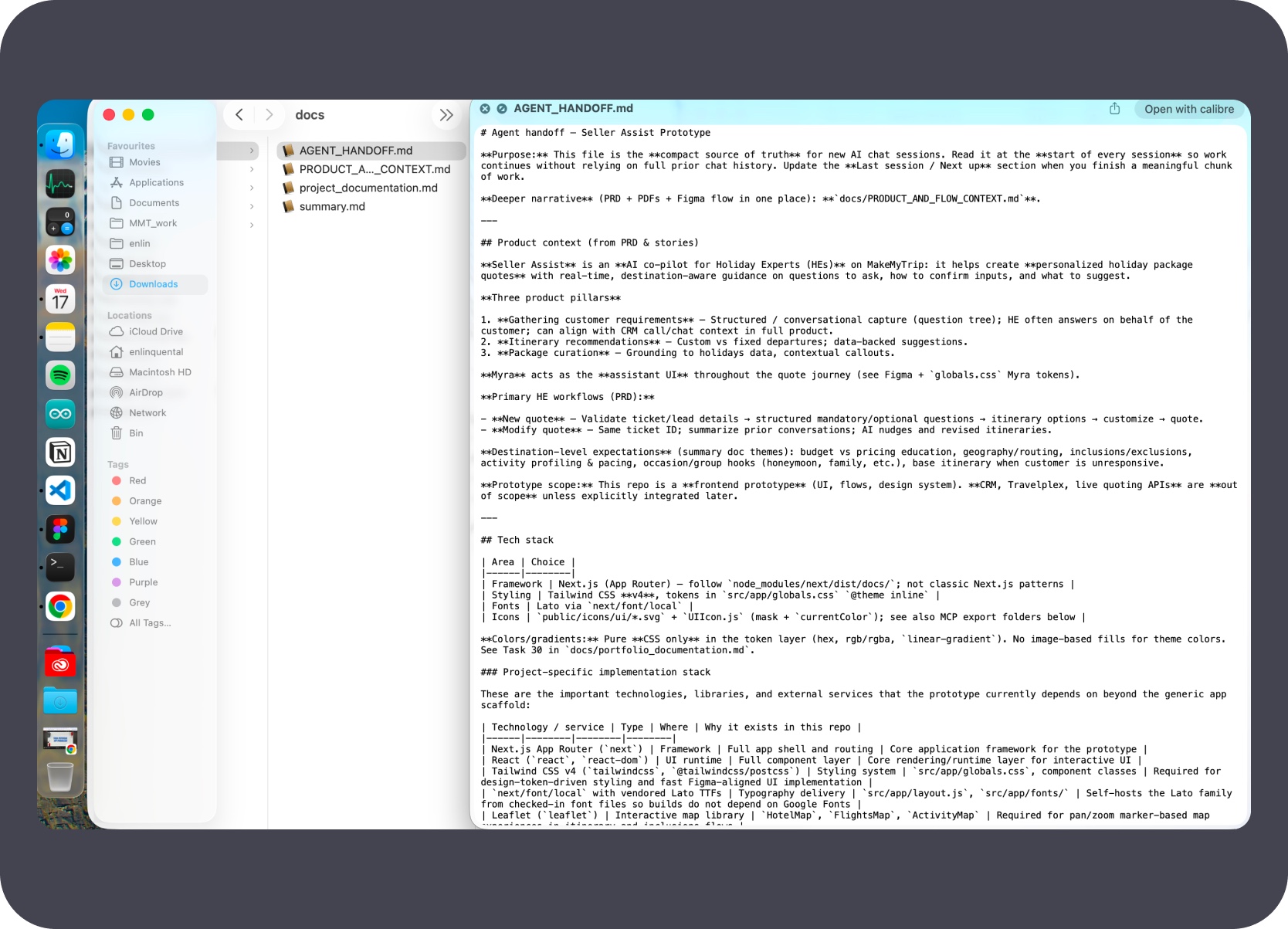Show files with the Blue tag

click(x=154, y=562)
